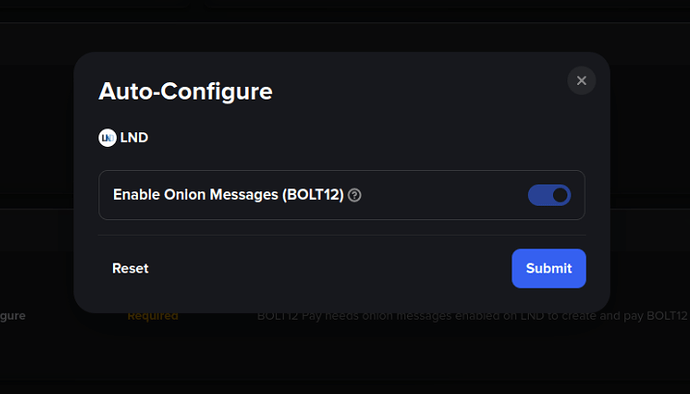
Task: Click the partially hidden "gure" text behind dialog
Action: pyautogui.click(x=13, y=316)
